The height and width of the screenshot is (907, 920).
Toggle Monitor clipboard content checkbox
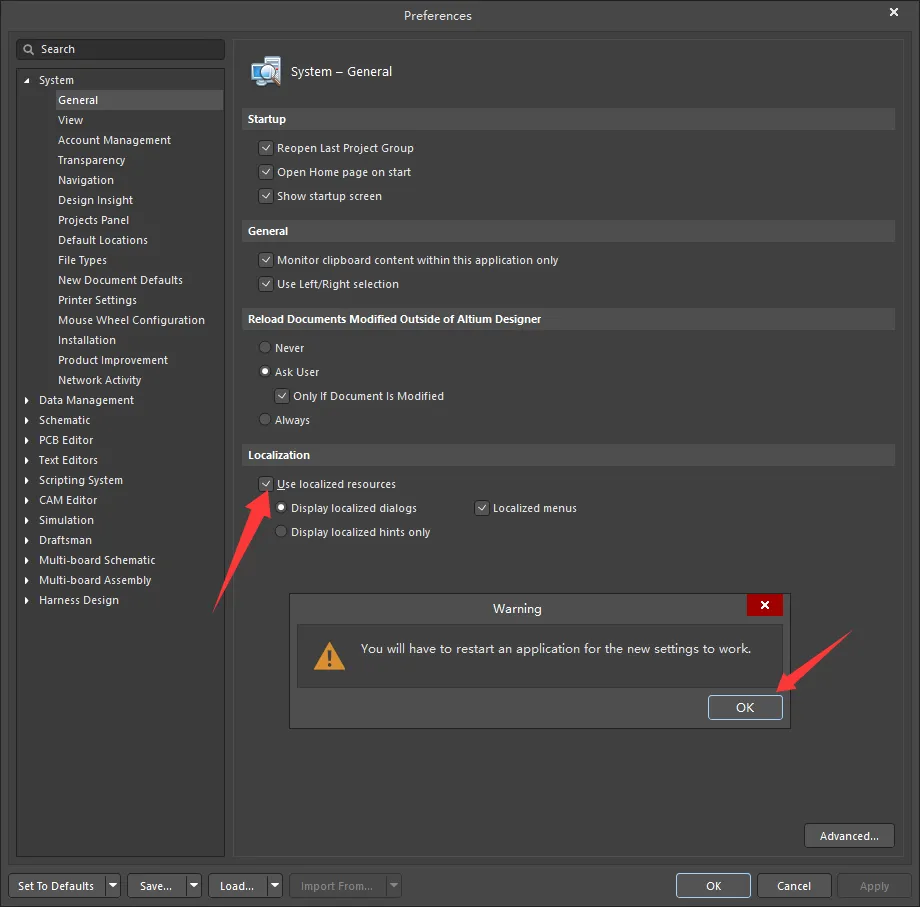point(266,260)
